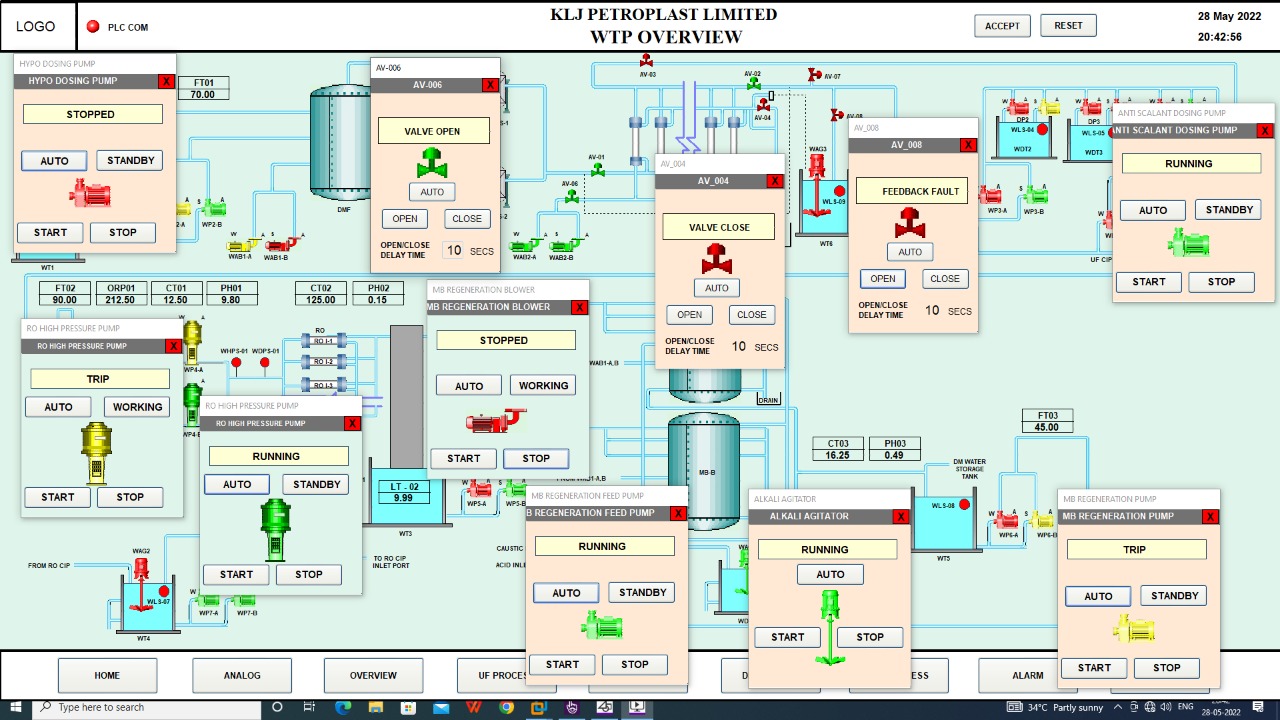Stop the Alkali Agitator
The width and height of the screenshot is (1280, 720).
pos(870,637)
